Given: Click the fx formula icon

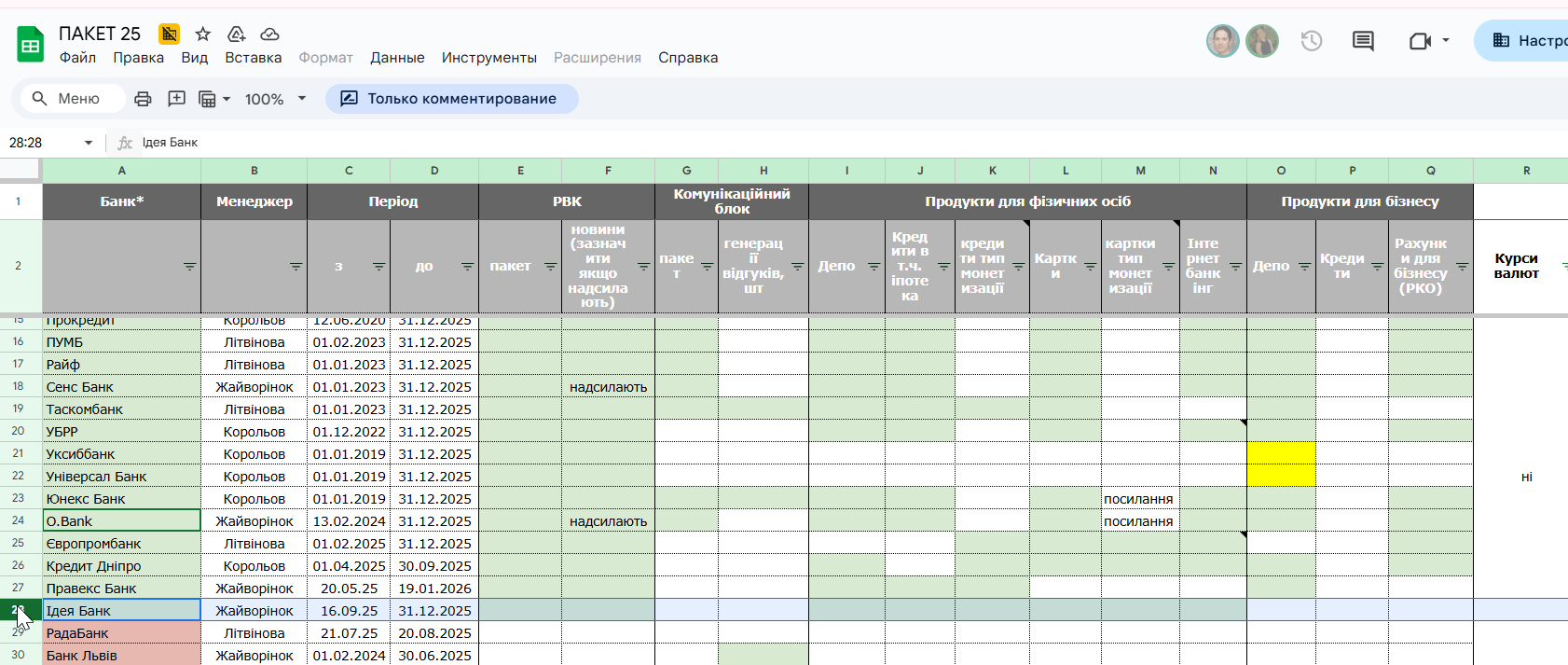Looking at the screenshot, I should (x=125, y=143).
